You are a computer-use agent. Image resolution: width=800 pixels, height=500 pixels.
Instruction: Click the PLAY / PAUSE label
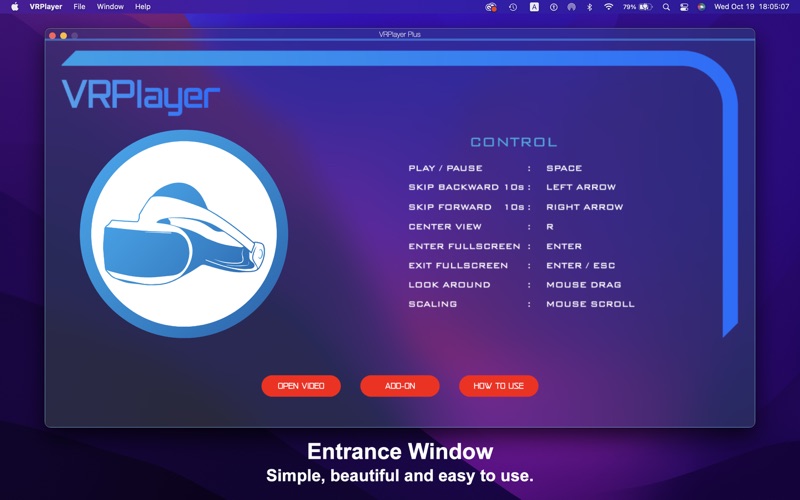tap(445, 168)
